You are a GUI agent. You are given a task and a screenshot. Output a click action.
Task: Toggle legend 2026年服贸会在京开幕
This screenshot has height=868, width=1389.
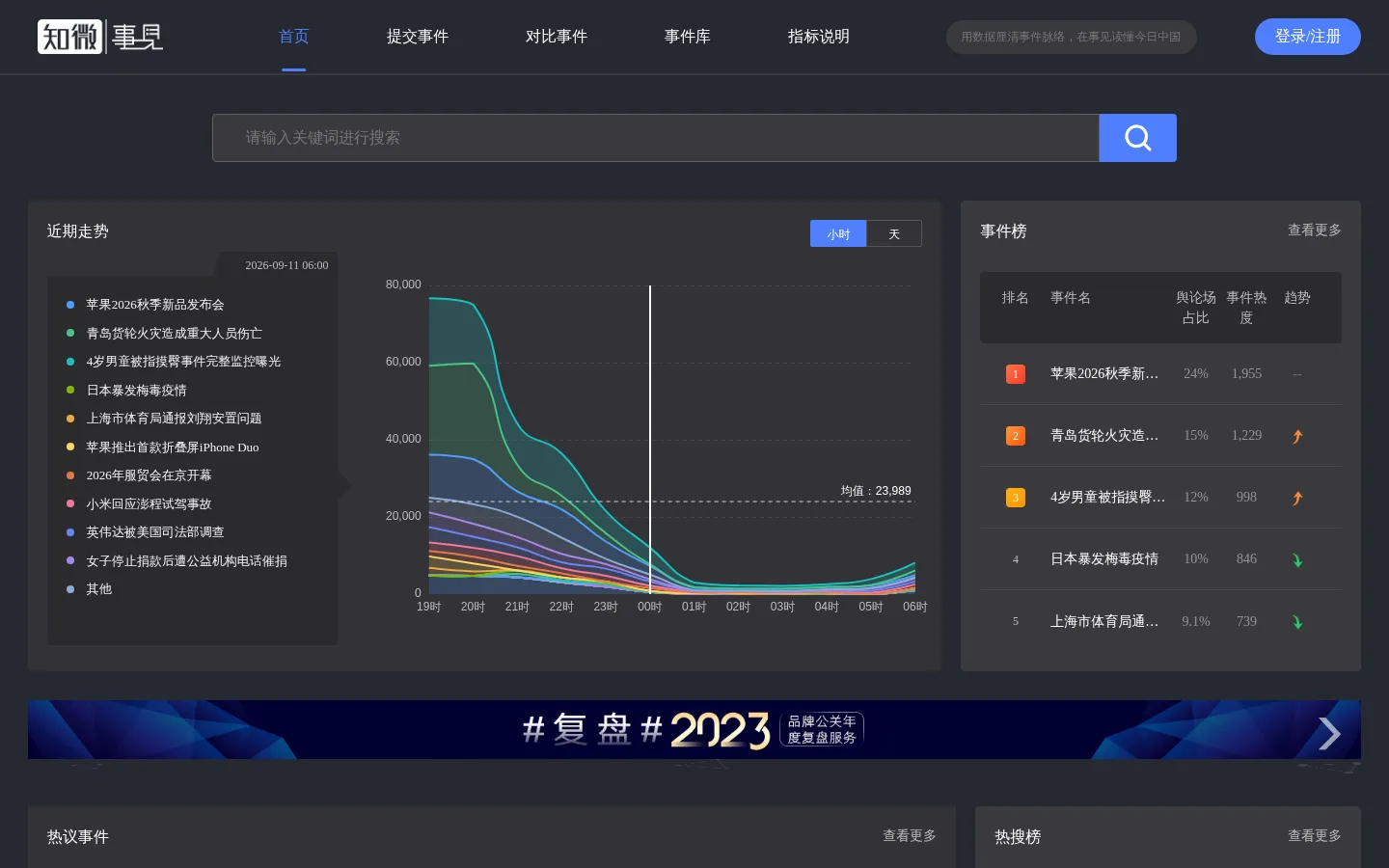coord(139,475)
